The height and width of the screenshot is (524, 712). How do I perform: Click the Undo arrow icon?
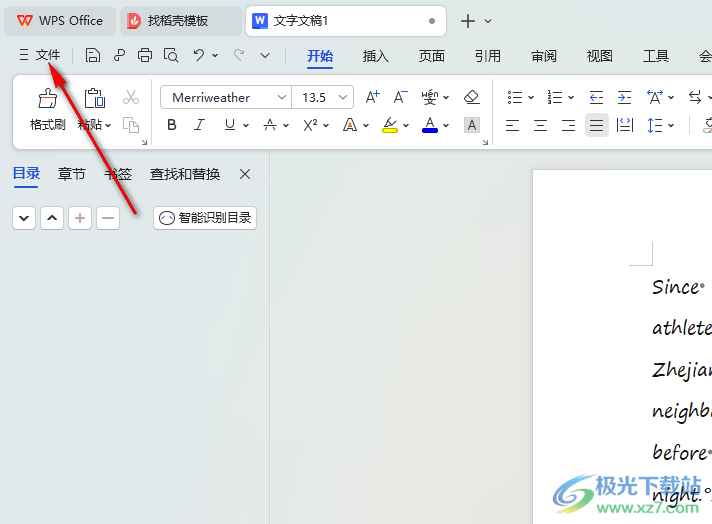click(x=198, y=55)
